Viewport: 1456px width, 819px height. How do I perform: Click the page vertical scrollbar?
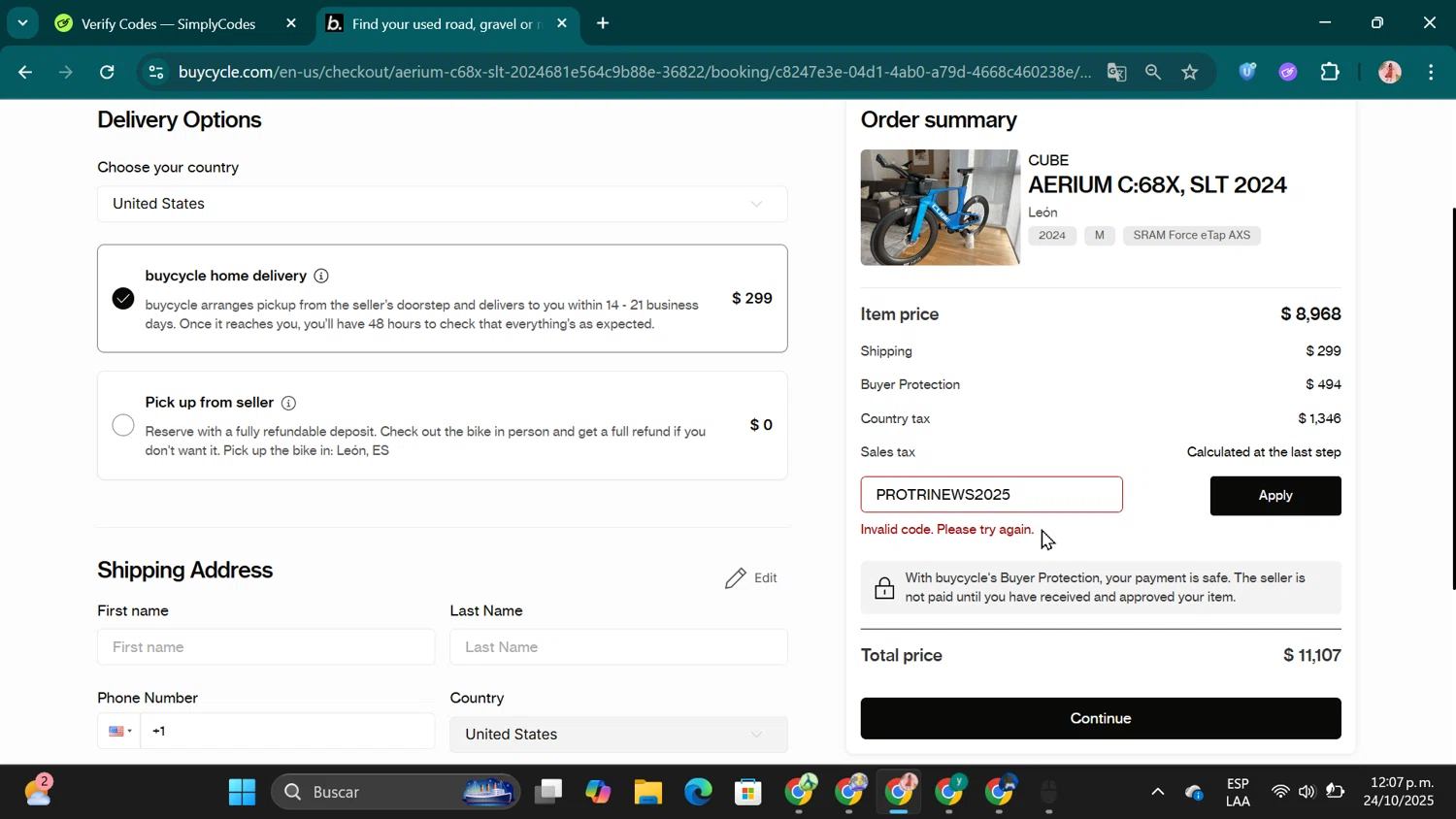click(x=1452, y=398)
